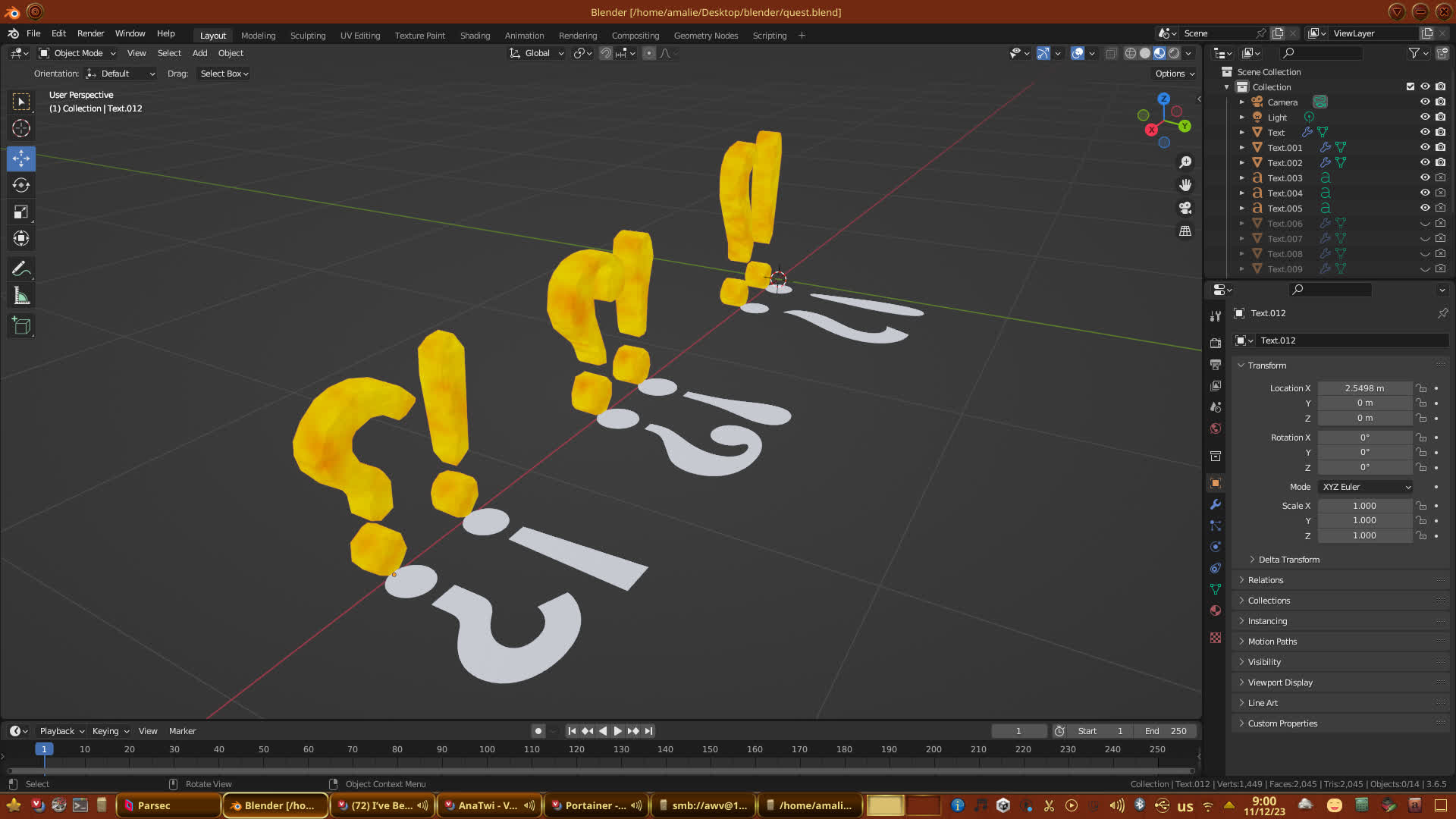This screenshot has height=819, width=1456.
Task: Open Modifier properties wrench tab
Action: click(1216, 504)
